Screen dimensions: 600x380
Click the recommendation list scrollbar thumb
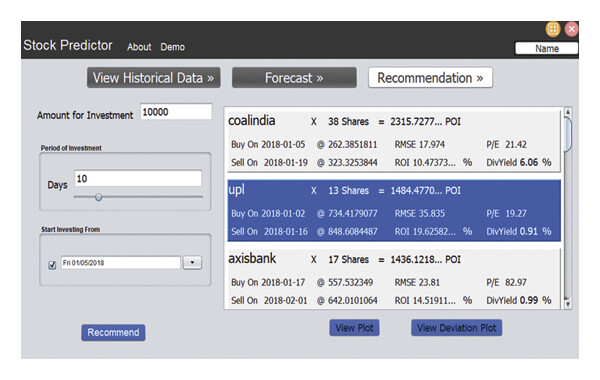[x=568, y=135]
